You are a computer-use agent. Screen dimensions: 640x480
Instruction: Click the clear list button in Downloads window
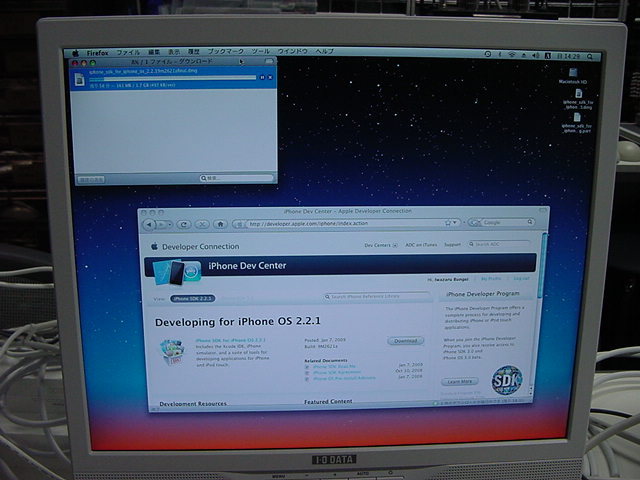91,180
